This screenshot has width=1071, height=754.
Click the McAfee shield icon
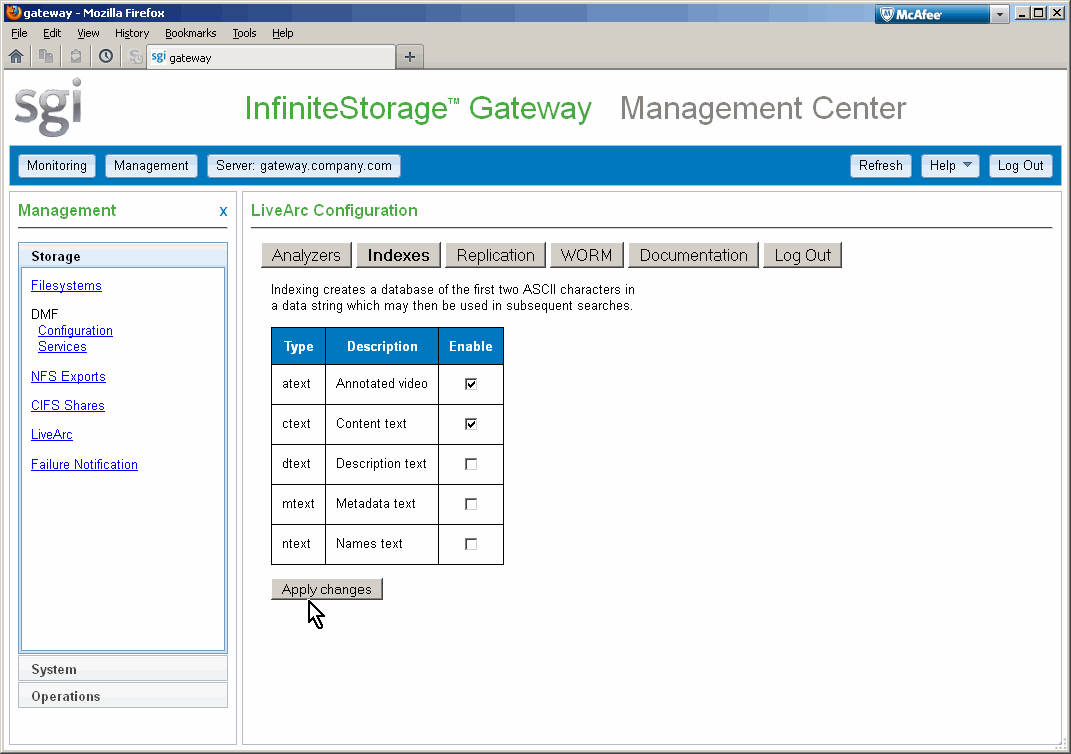(887, 14)
